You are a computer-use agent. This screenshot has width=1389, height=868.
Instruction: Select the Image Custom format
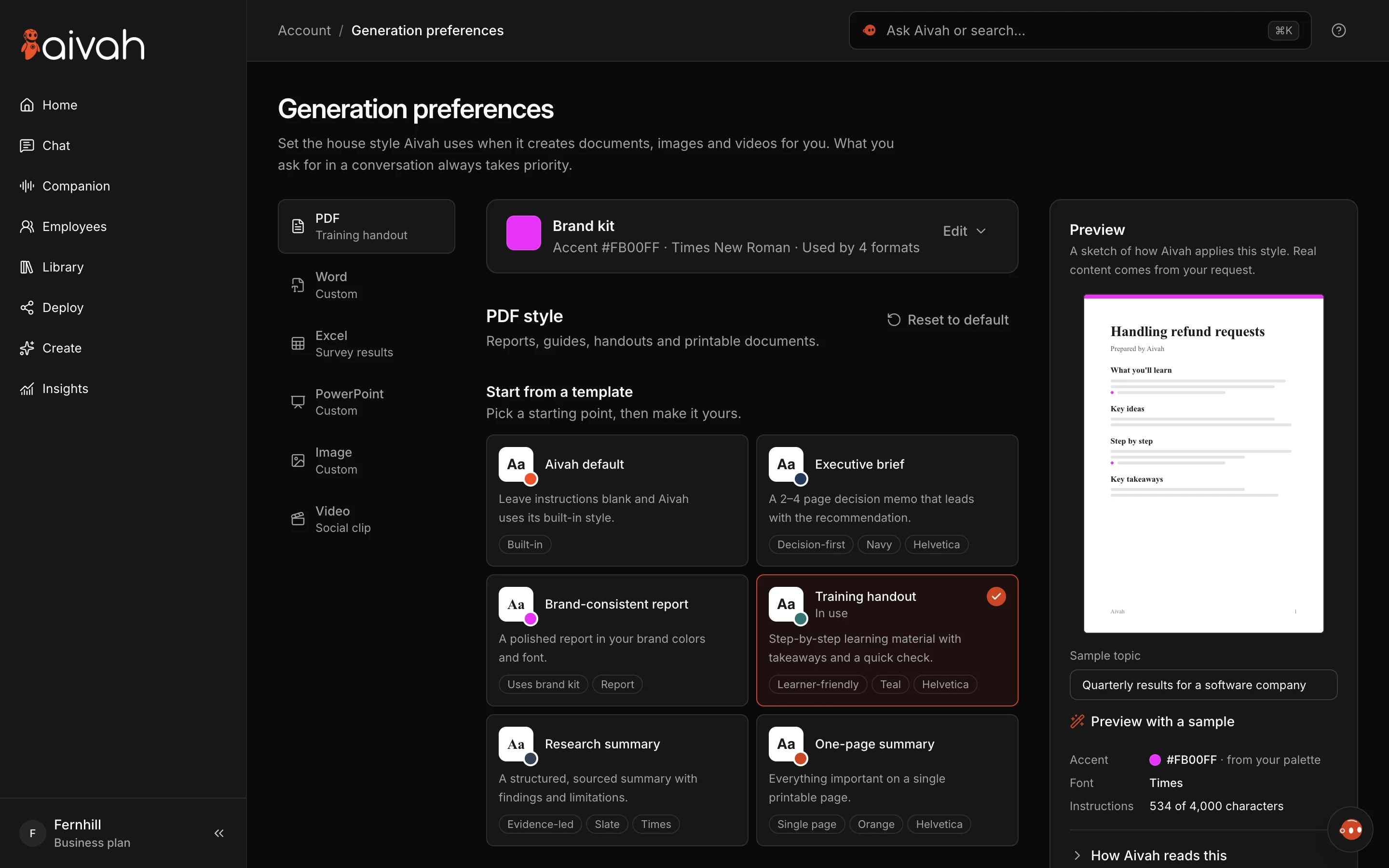tap(366, 461)
